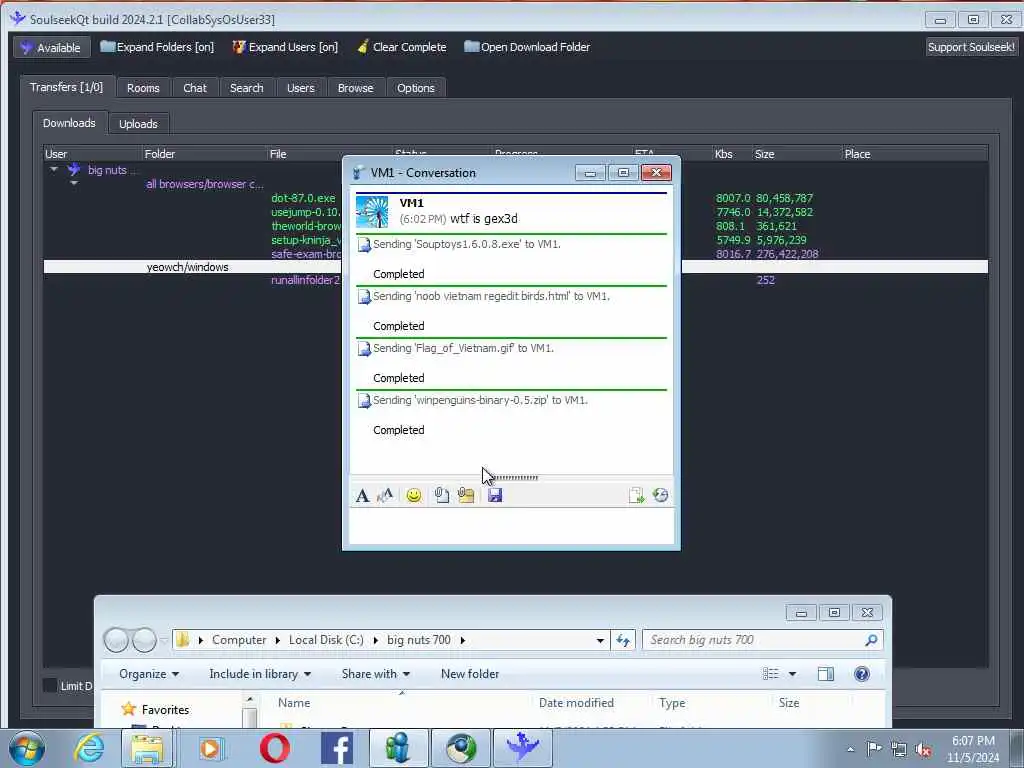This screenshot has width=1024, height=768.
Task: Click the send folder paperclip icon
Action: click(x=466, y=495)
